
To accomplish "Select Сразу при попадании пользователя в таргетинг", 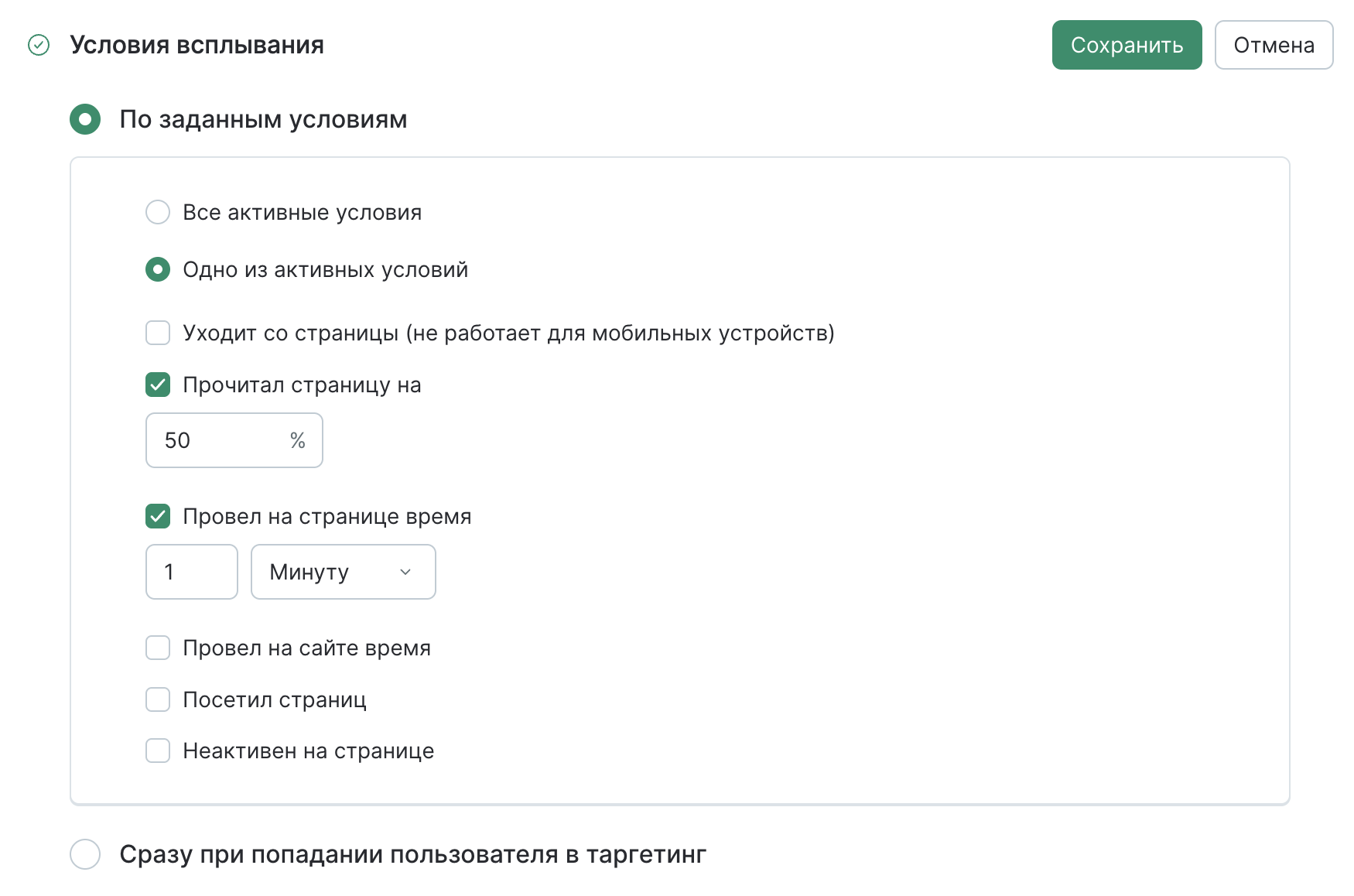I will [85, 854].
